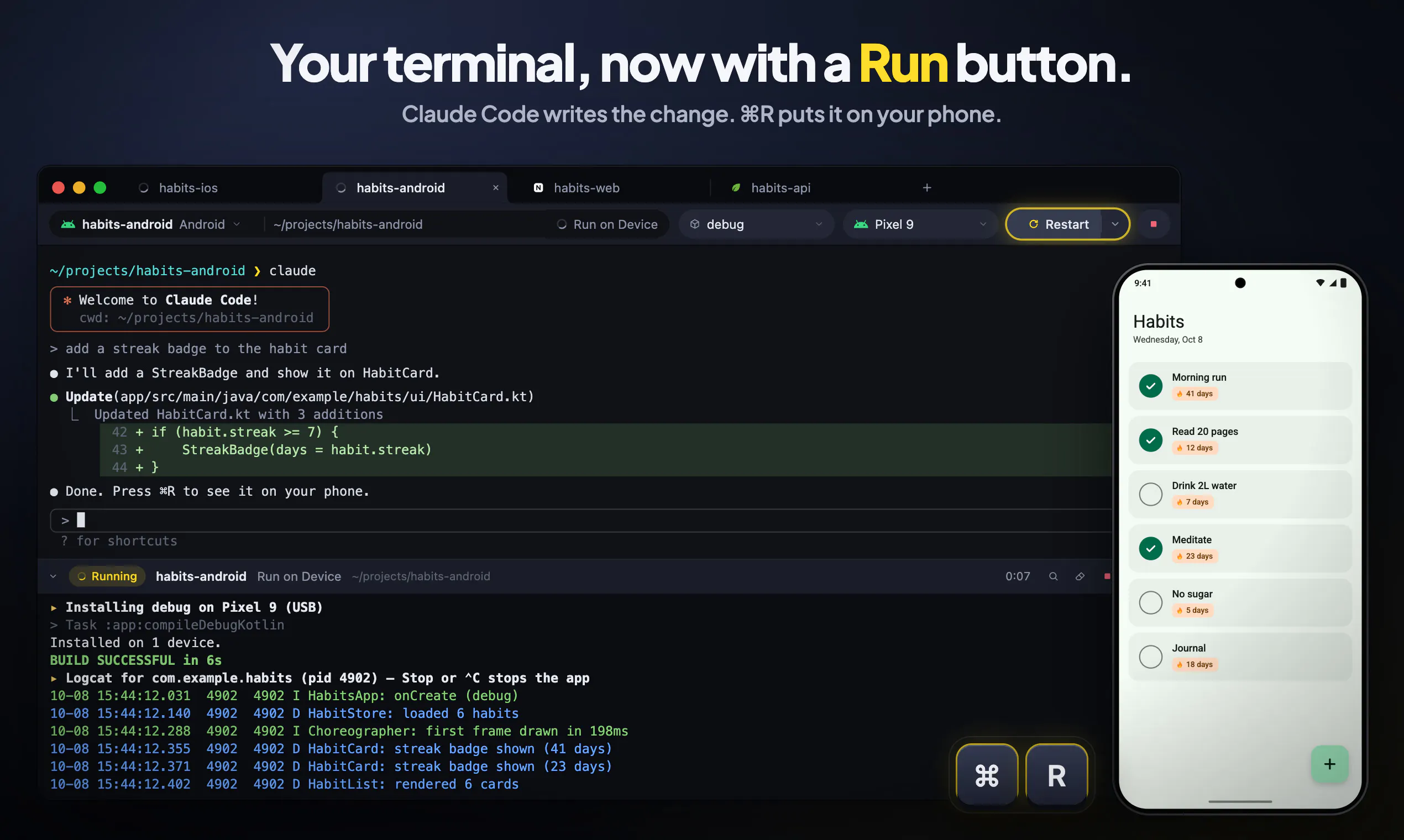Uncheck the Meditate habit
1404x840 pixels.
[1150, 548]
